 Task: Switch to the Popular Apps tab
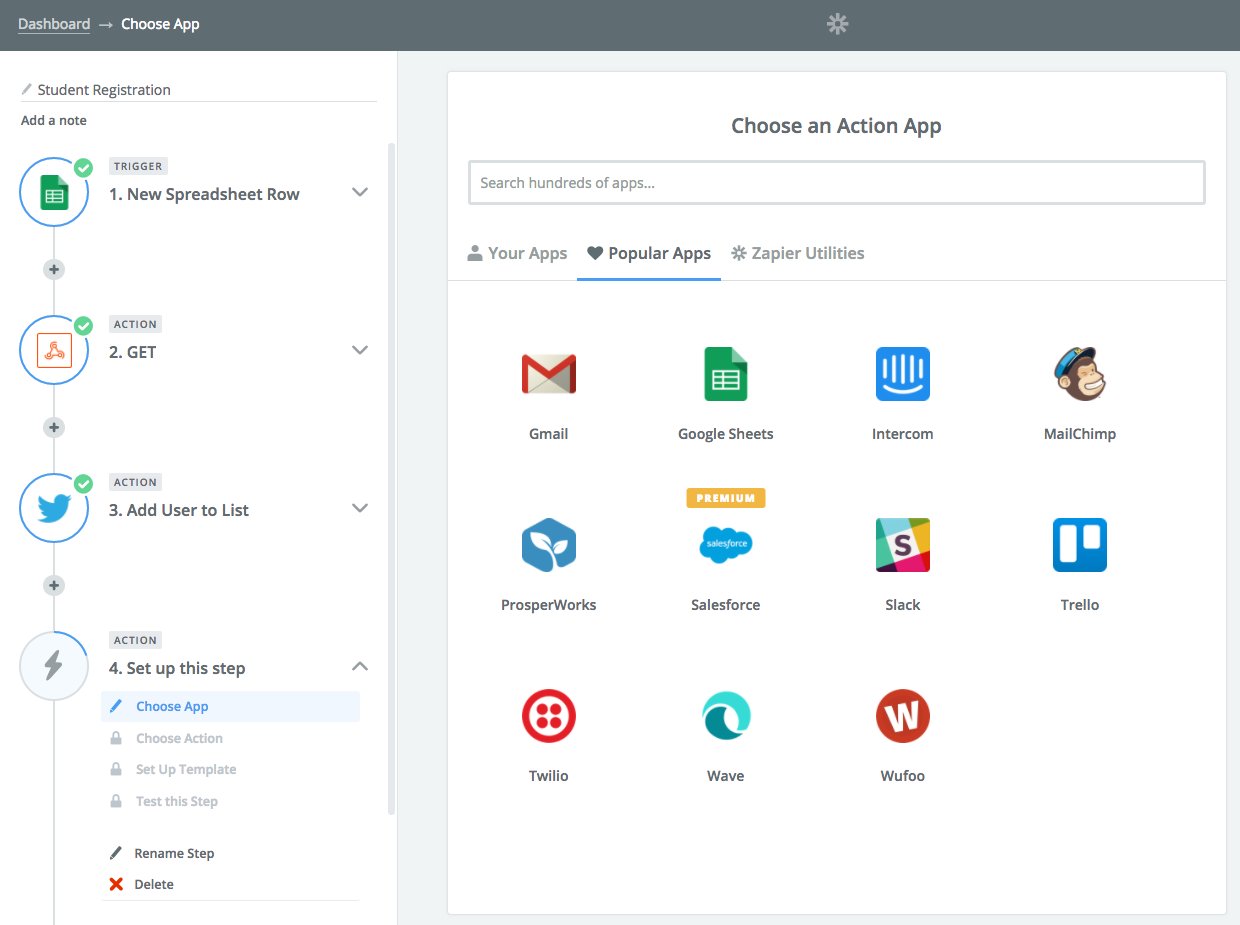point(649,253)
